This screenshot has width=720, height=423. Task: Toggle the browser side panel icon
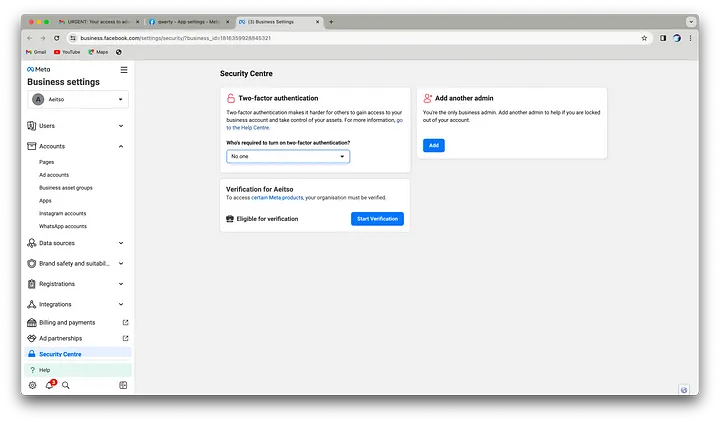(x=663, y=38)
